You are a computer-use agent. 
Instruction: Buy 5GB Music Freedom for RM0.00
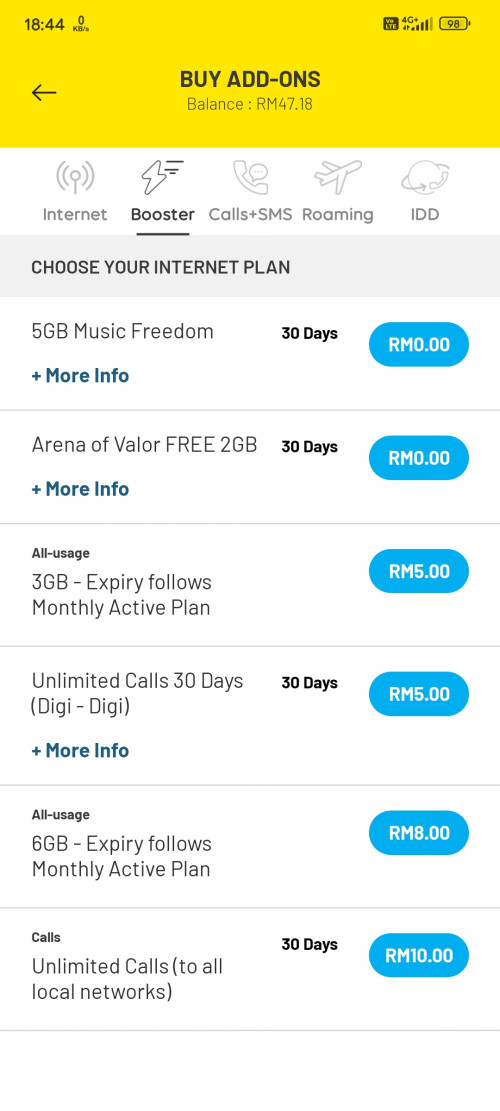pyautogui.click(x=419, y=344)
